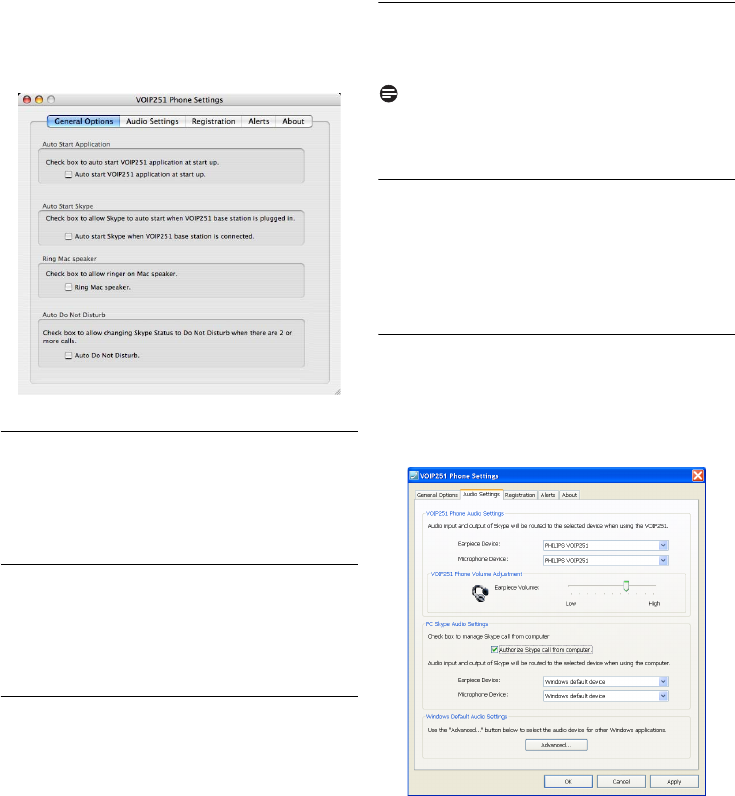The image size is (735, 796).
Task: Click the note icon beside the text column
Action: pos(389,94)
